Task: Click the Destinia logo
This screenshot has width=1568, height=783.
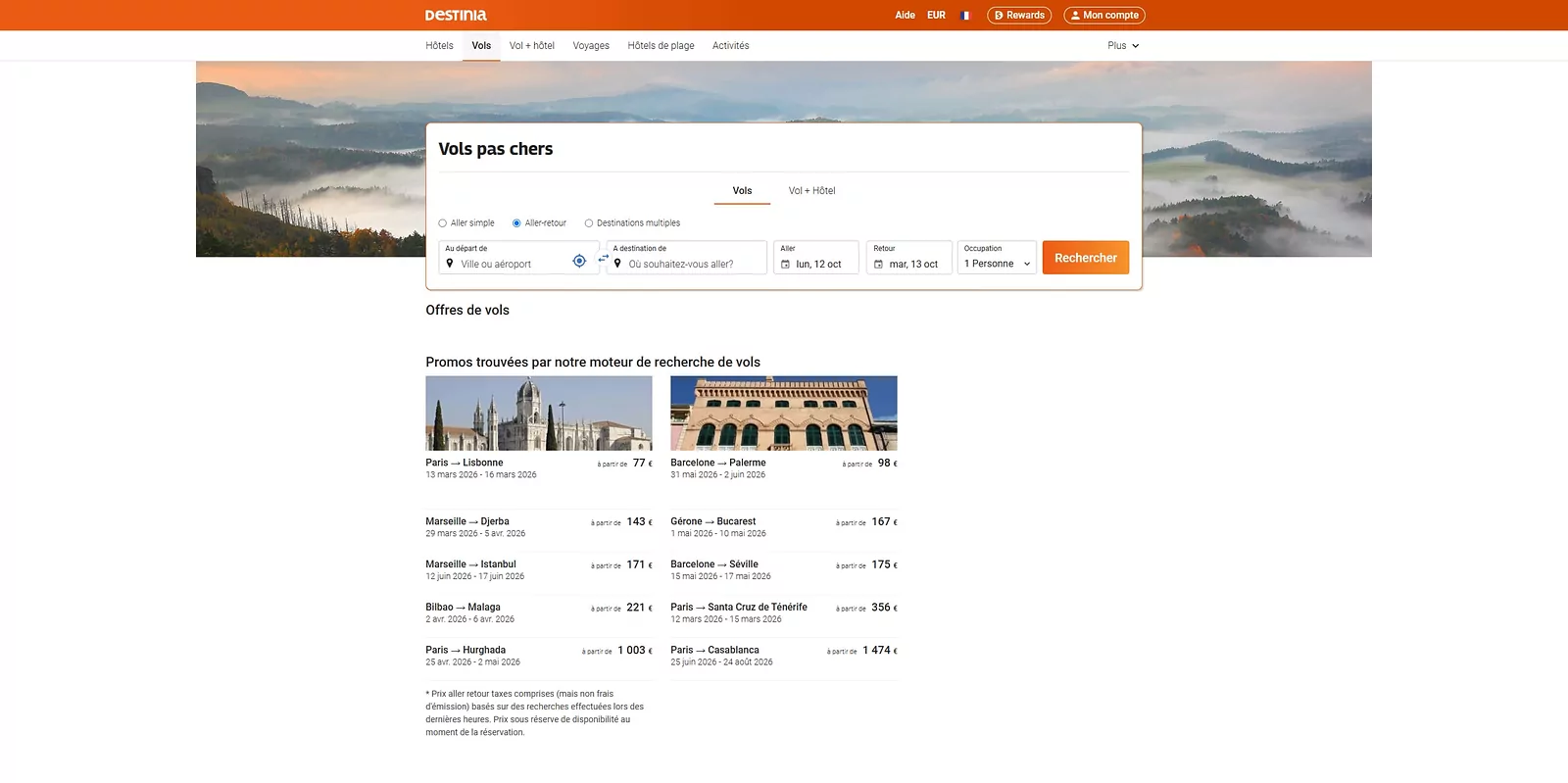Action: pyautogui.click(x=456, y=15)
